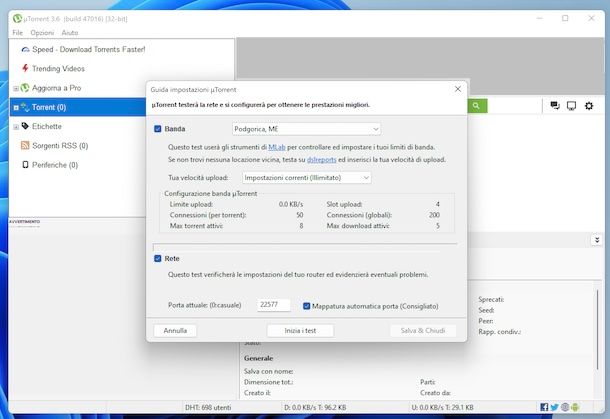The image size is (610, 419).
Task: Click the Connessioni (globali) 200 value
Action: click(434, 215)
